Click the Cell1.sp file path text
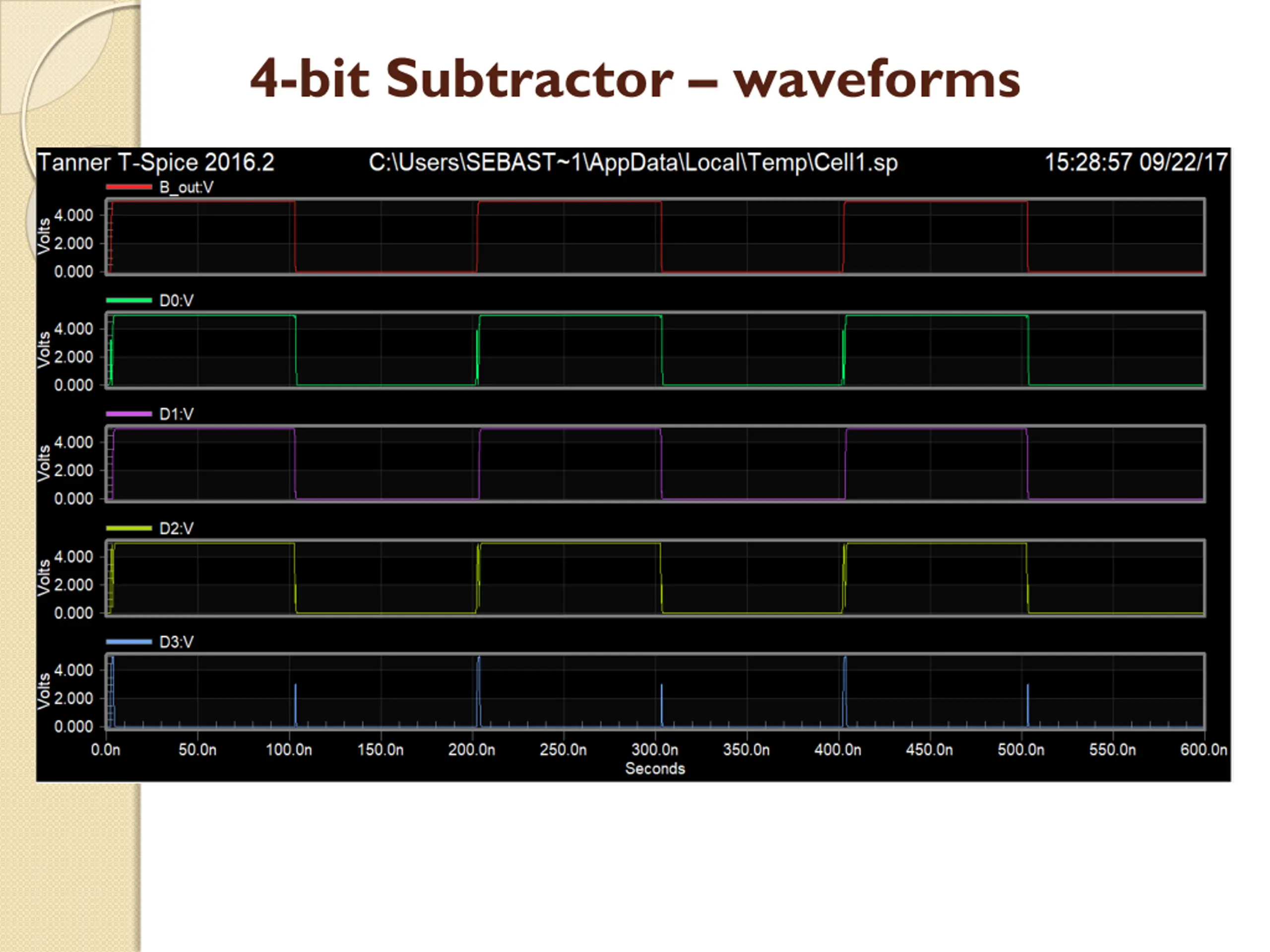1270x952 pixels. 634,163
